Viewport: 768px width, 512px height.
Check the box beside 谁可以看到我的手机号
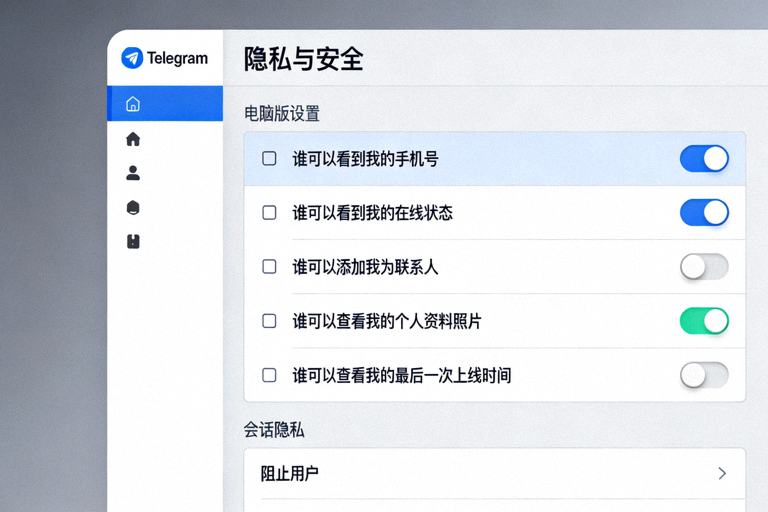click(x=269, y=158)
